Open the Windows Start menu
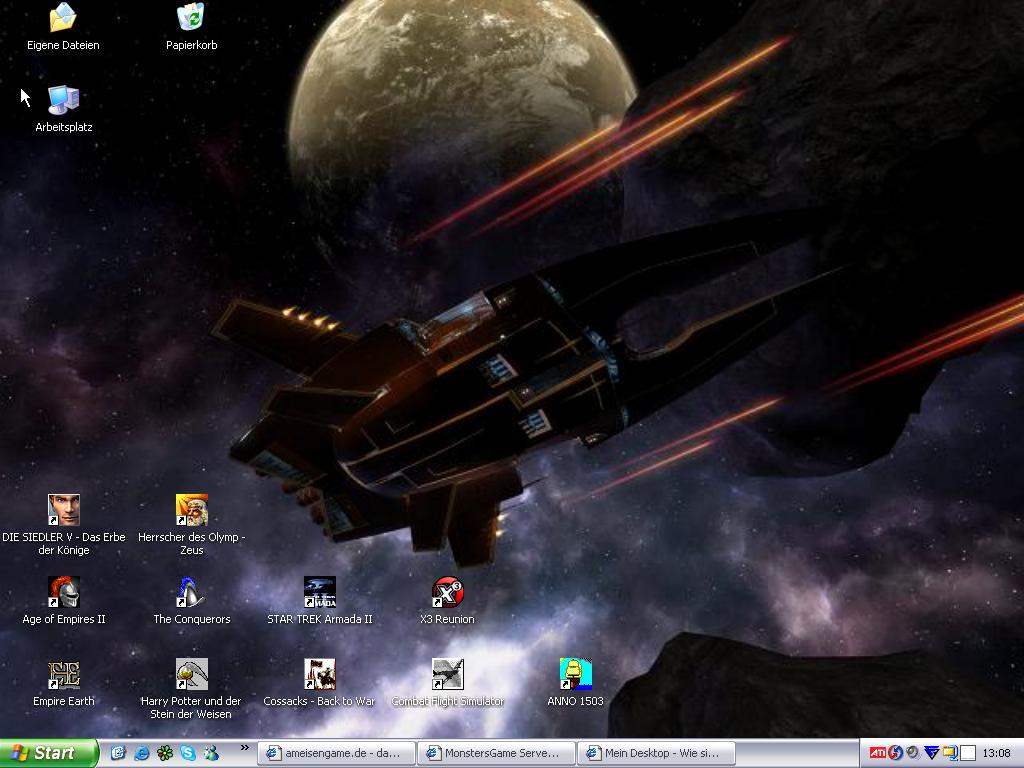Screen dimensions: 1024x768 coord(48,753)
